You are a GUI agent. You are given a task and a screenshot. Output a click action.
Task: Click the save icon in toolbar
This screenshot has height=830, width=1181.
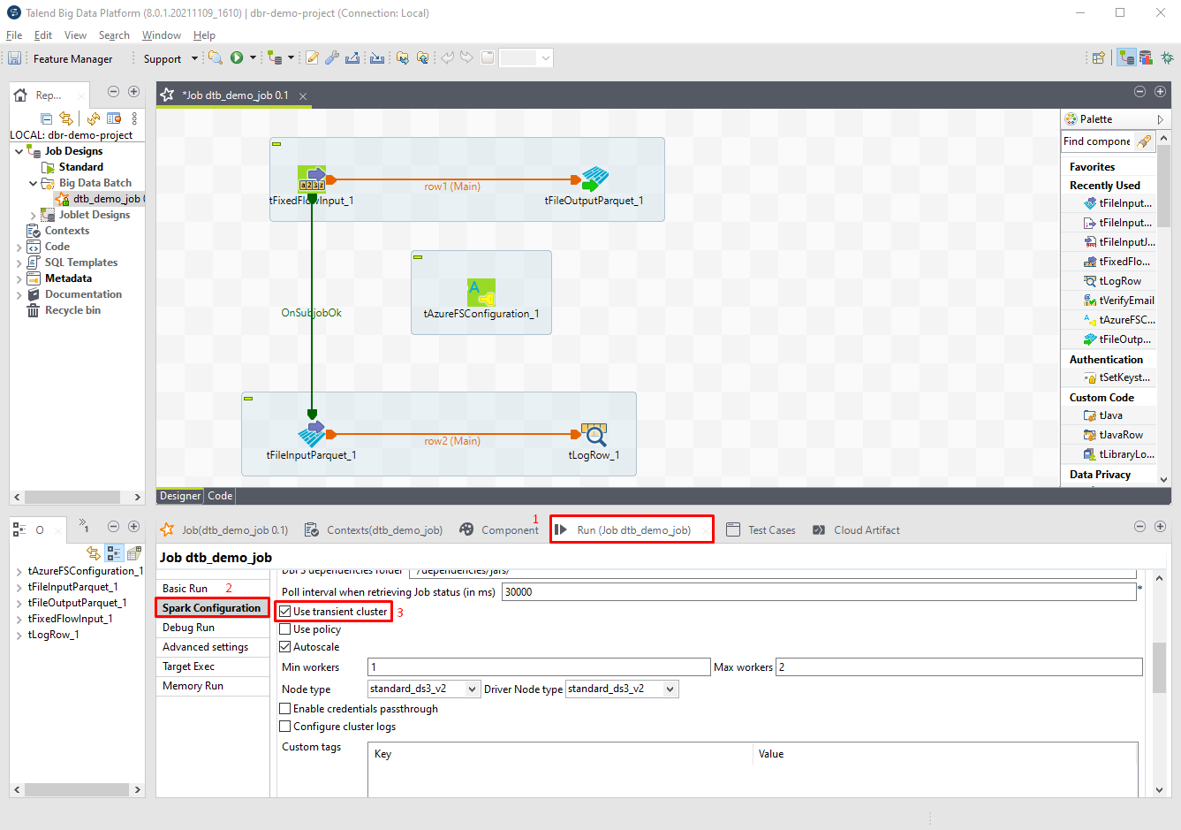[x=15, y=58]
